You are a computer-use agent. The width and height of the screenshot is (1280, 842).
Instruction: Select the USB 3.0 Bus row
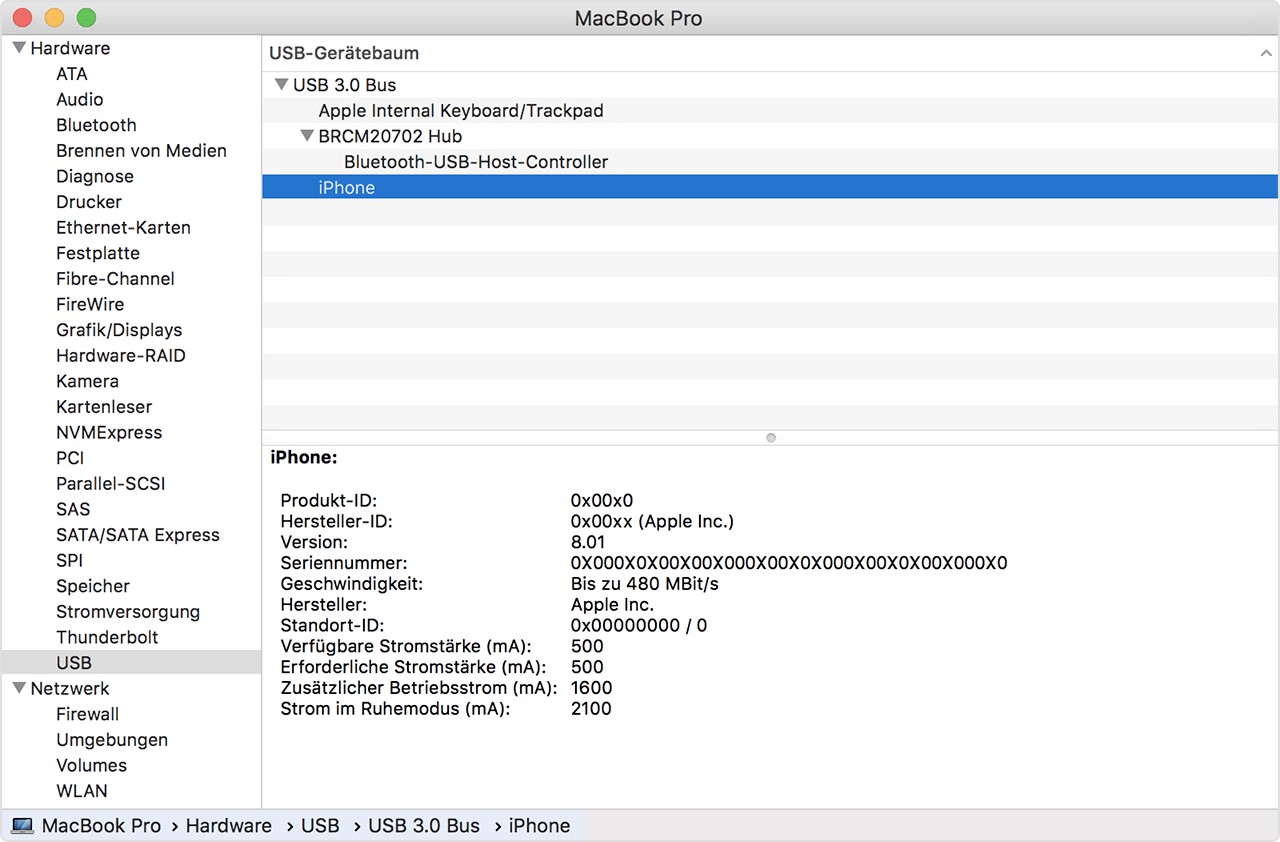click(770, 85)
